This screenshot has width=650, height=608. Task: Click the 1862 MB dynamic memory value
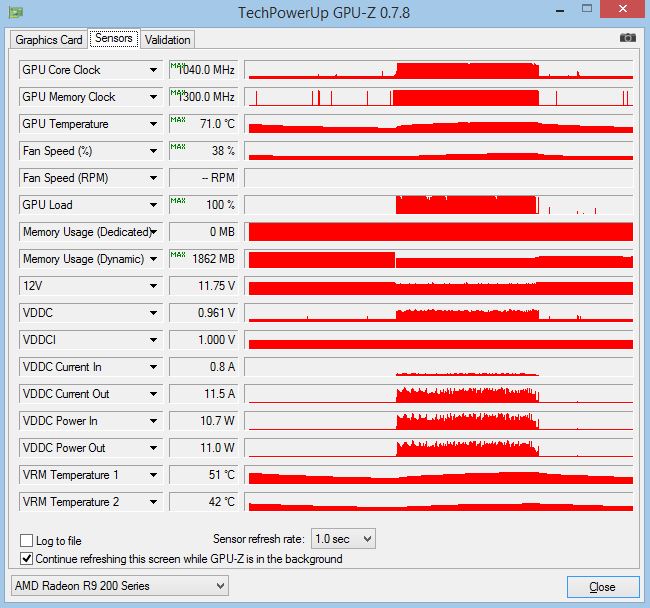pos(204,259)
